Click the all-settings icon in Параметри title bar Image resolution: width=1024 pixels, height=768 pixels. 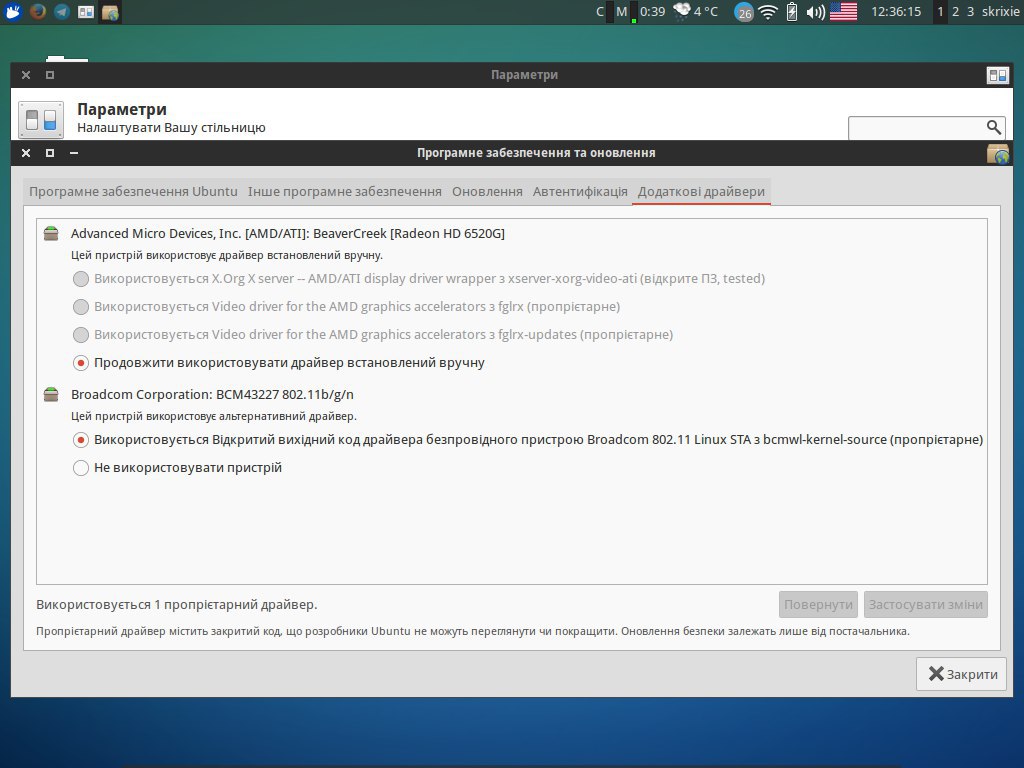point(997,75)
